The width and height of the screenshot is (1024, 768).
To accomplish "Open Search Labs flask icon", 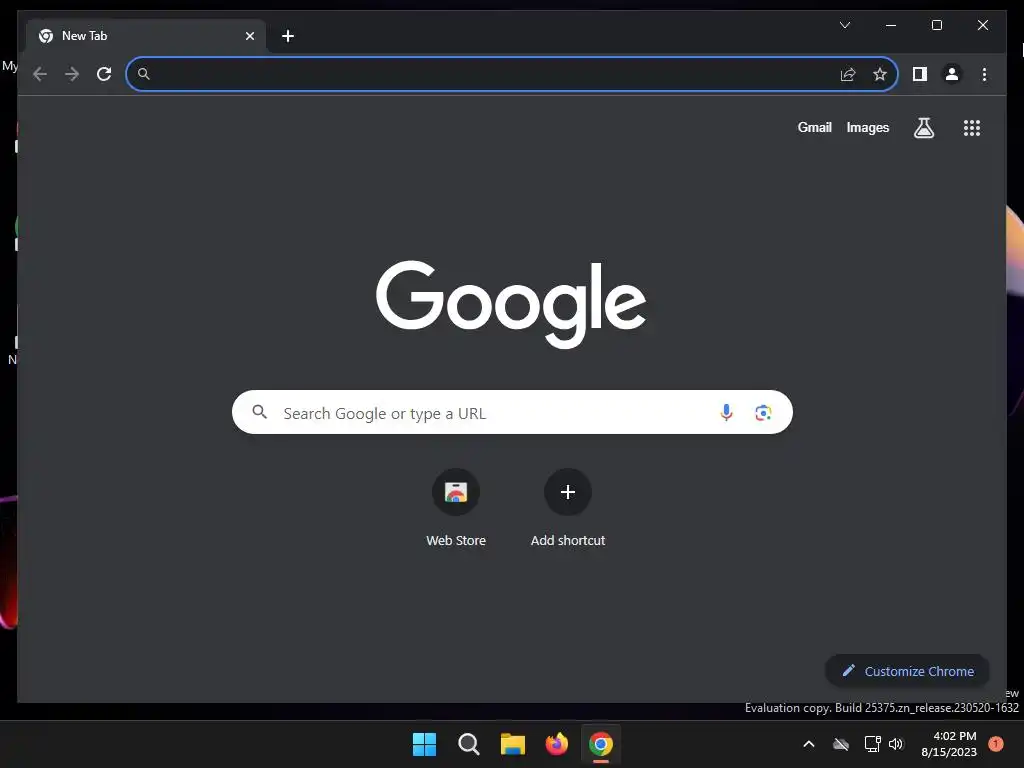I will point(923,128).
